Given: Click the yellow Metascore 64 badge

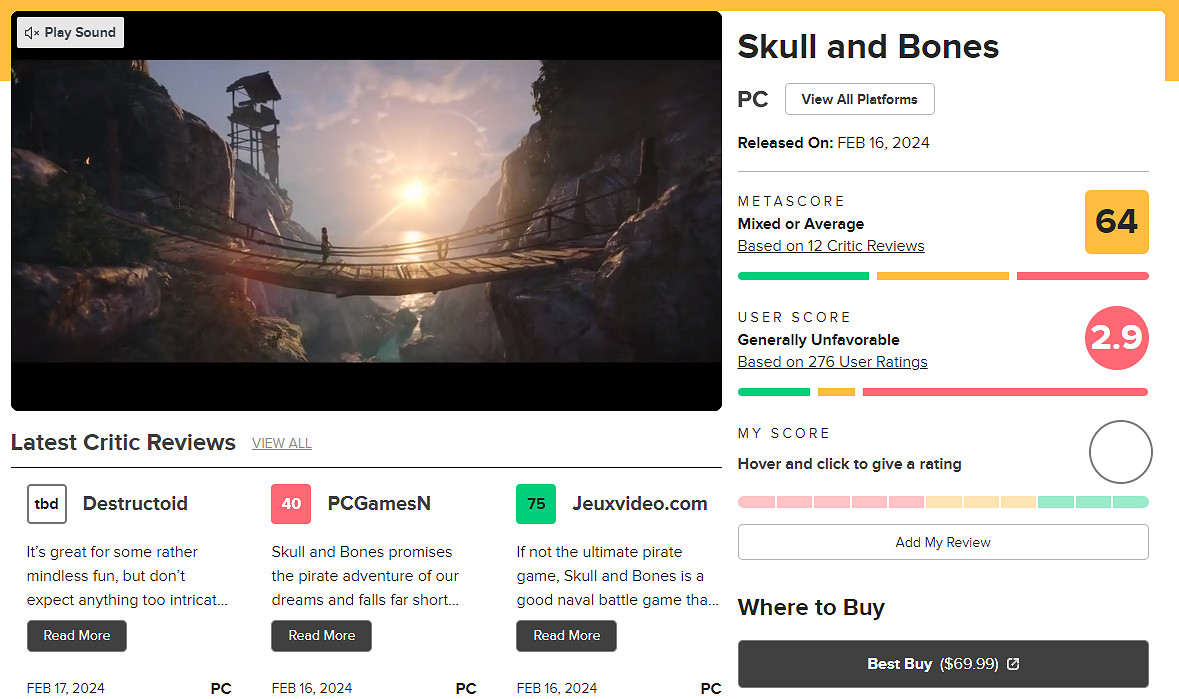Looking at the screenshot, I should (1116, 222).
